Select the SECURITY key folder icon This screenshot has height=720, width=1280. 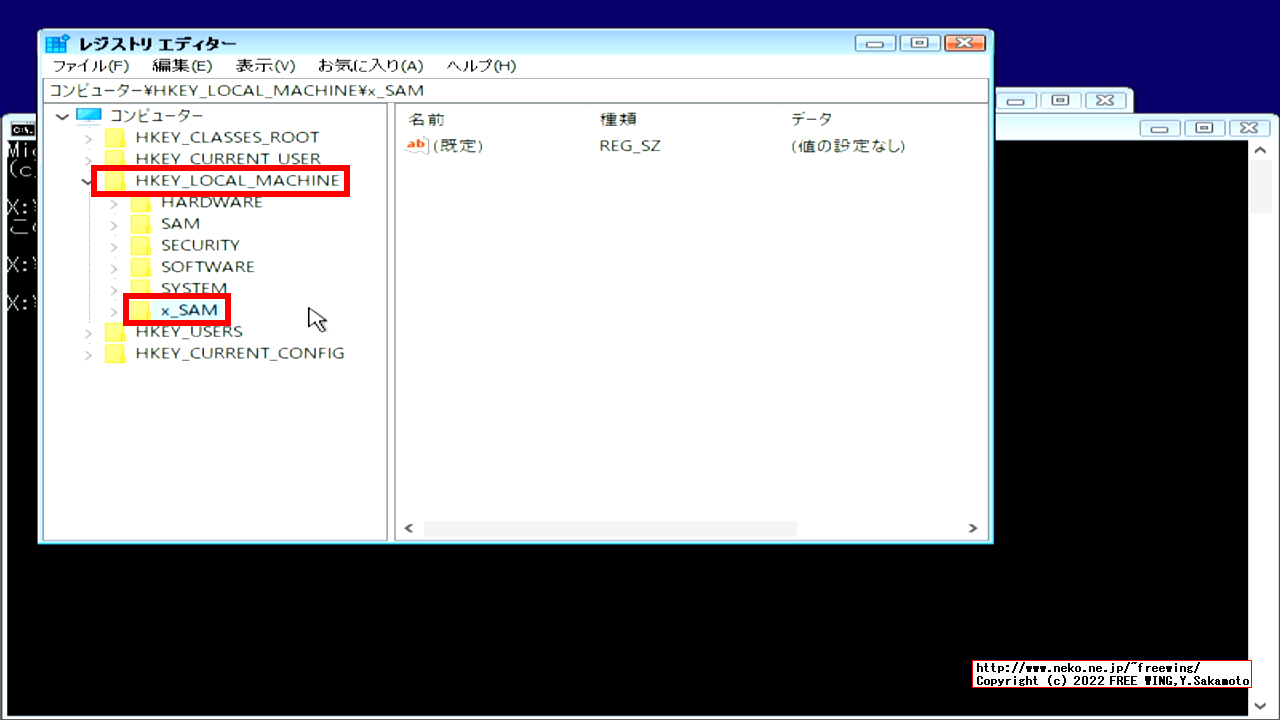[139, 245]
